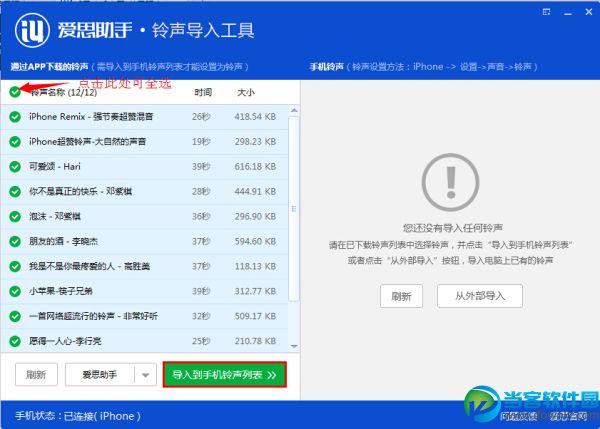Click the 爱思助手 i4 logo icon
Image resolution: width=600 pixels, height=429 pixels.
(x=32, y=30)
